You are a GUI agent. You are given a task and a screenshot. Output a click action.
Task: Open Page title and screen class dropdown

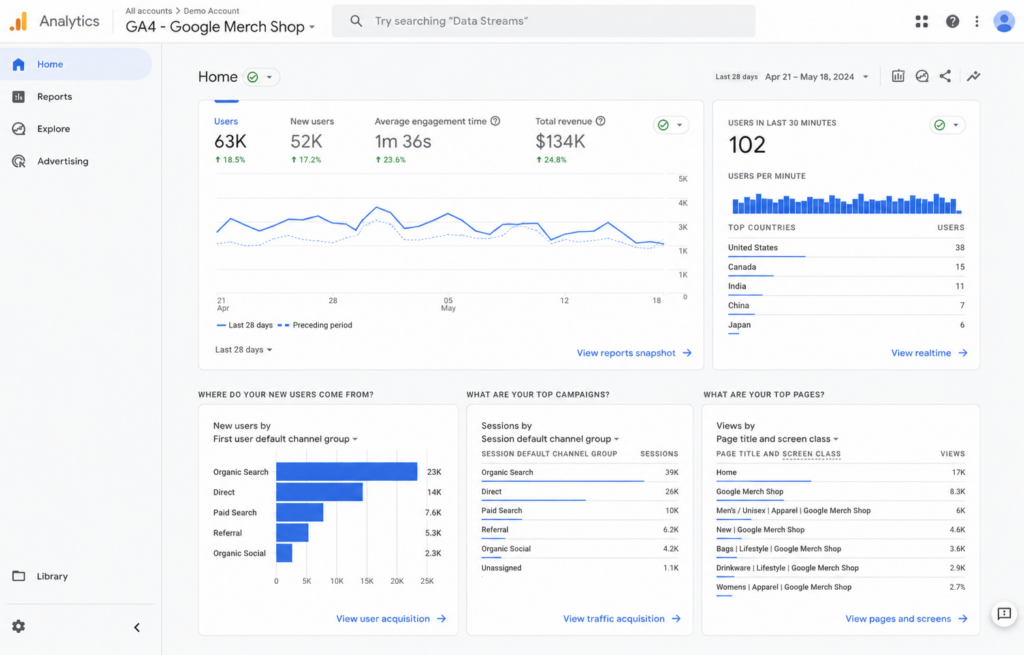tap(777, 439)
